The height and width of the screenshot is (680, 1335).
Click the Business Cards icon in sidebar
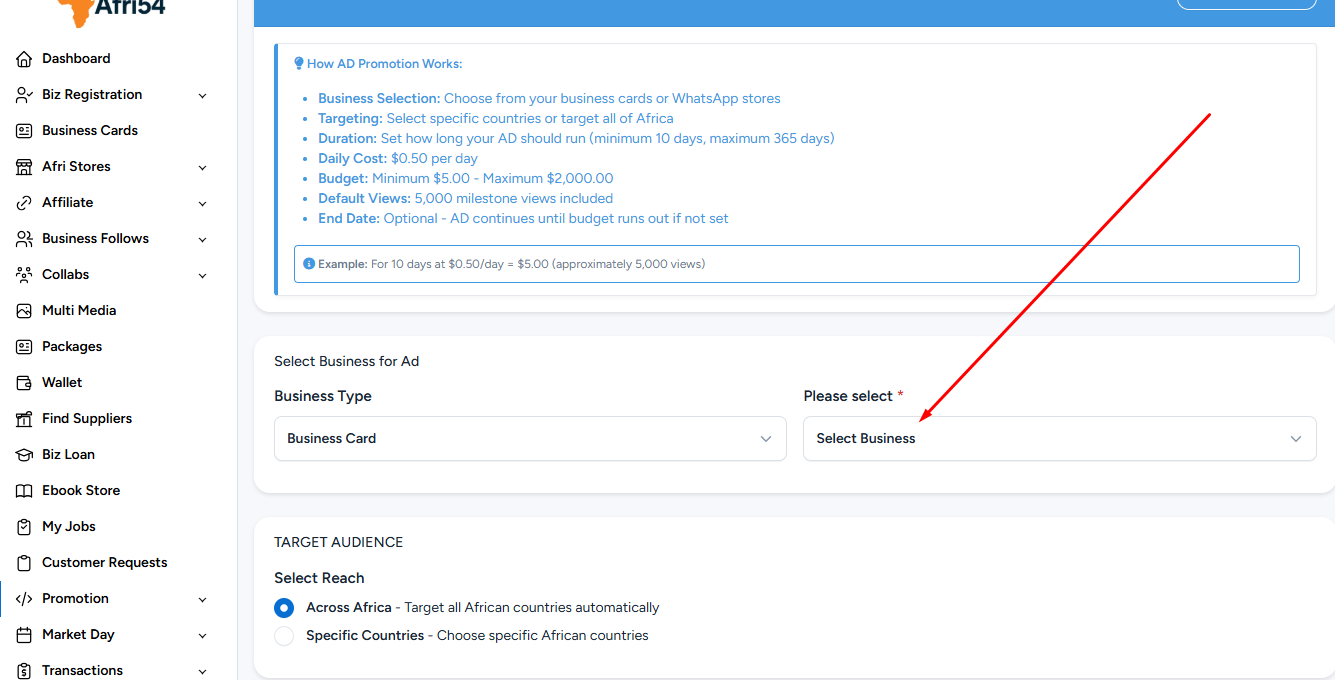(x=24, y=131)
